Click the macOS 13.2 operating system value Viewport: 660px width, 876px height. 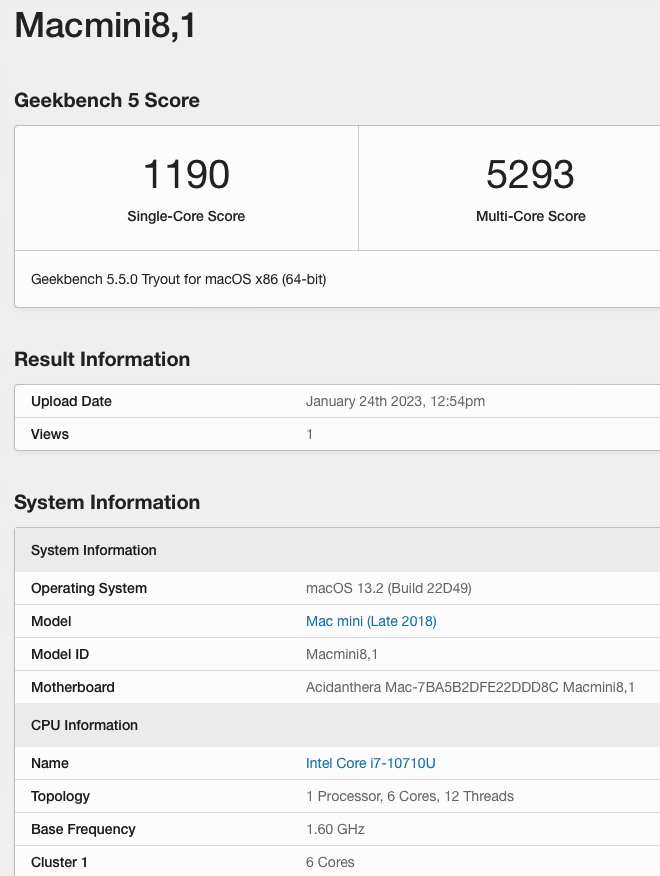pyautogui.click(x=388, y=588)
